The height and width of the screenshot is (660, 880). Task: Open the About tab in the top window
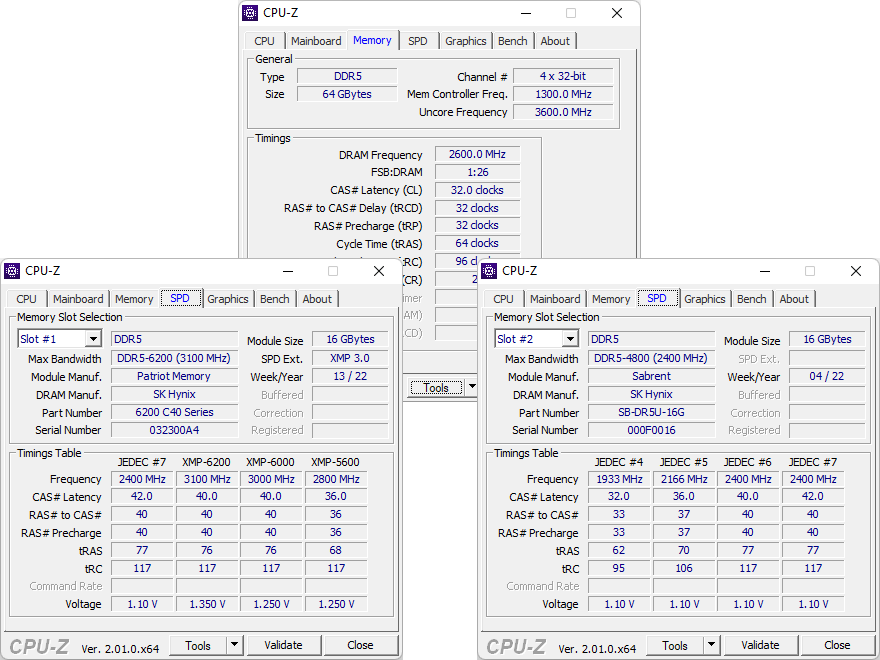pyautogui.click(x=555, y=41)
